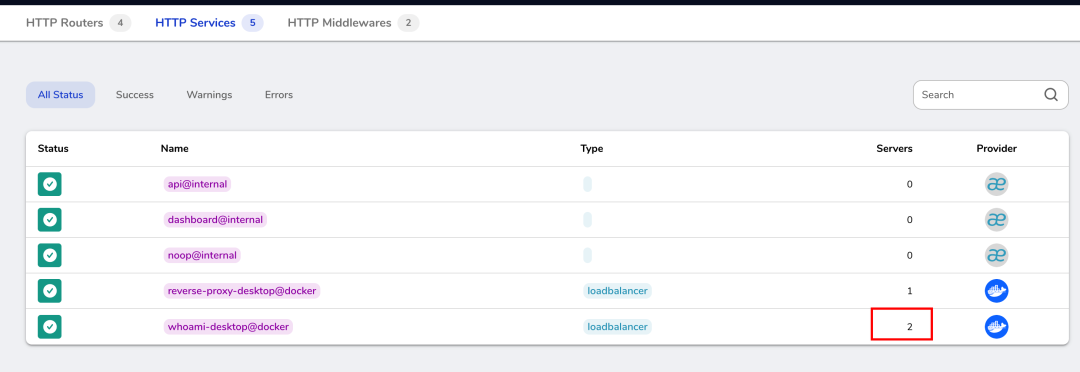The image size is (1080, 372).
Task: Click the status checkmark for whoami-desktop@docker
Action: click(x=50, y=327)
